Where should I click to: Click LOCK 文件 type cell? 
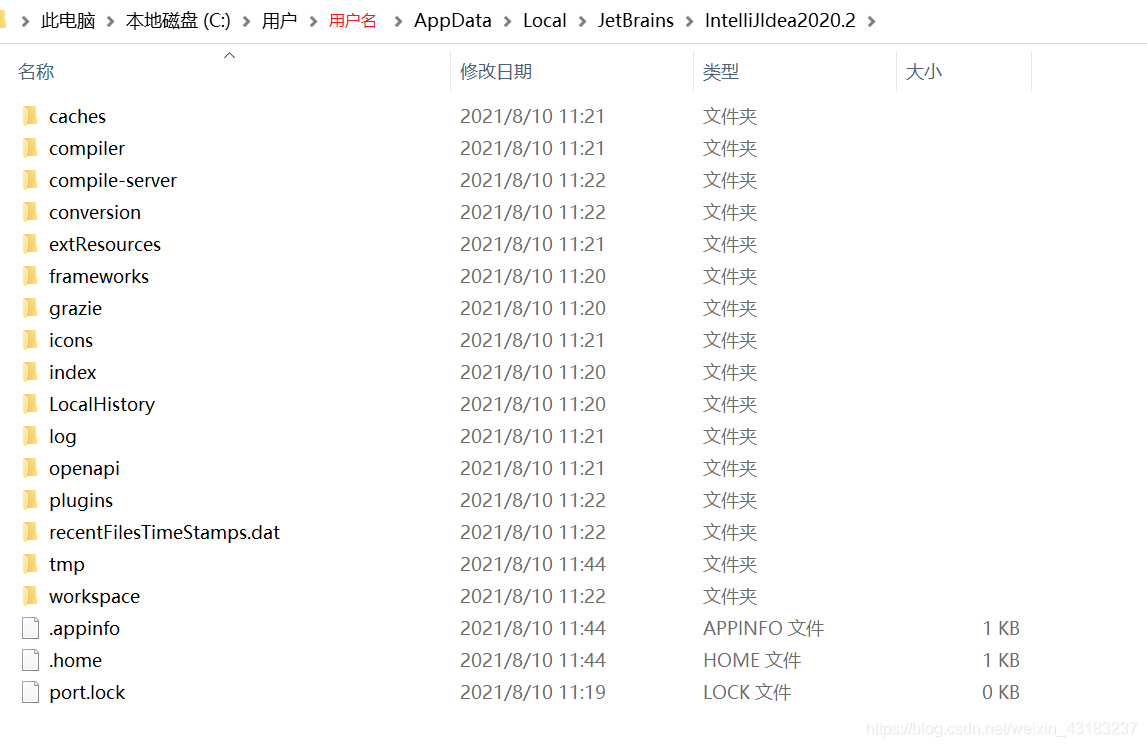747,692
